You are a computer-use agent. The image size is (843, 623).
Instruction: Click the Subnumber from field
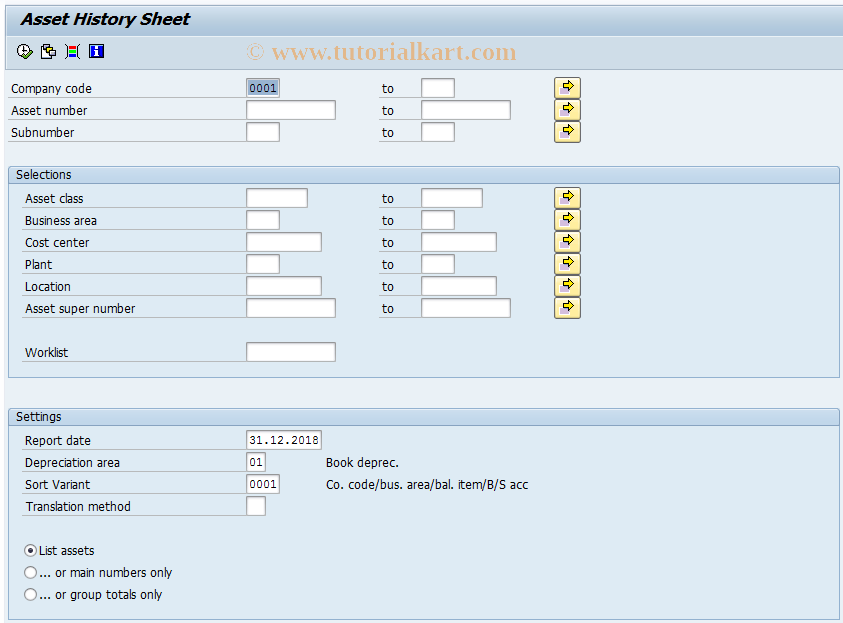pyautogui.click(x=263, y=132)
